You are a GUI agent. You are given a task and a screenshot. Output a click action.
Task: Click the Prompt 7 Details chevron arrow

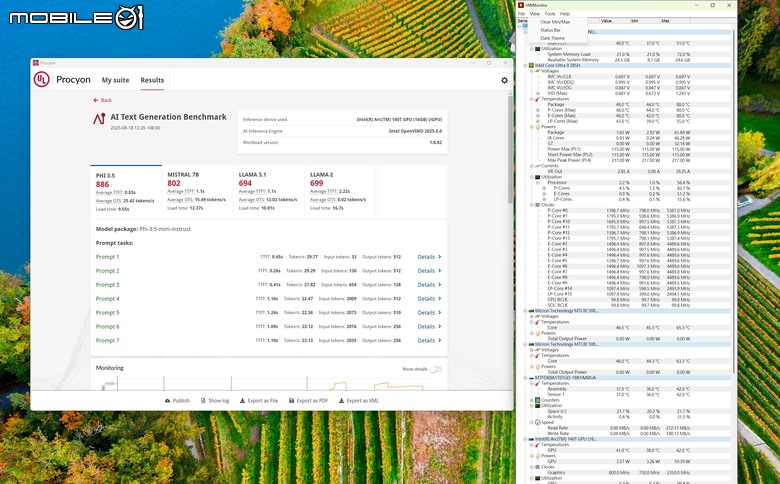(x=440, y=340)
